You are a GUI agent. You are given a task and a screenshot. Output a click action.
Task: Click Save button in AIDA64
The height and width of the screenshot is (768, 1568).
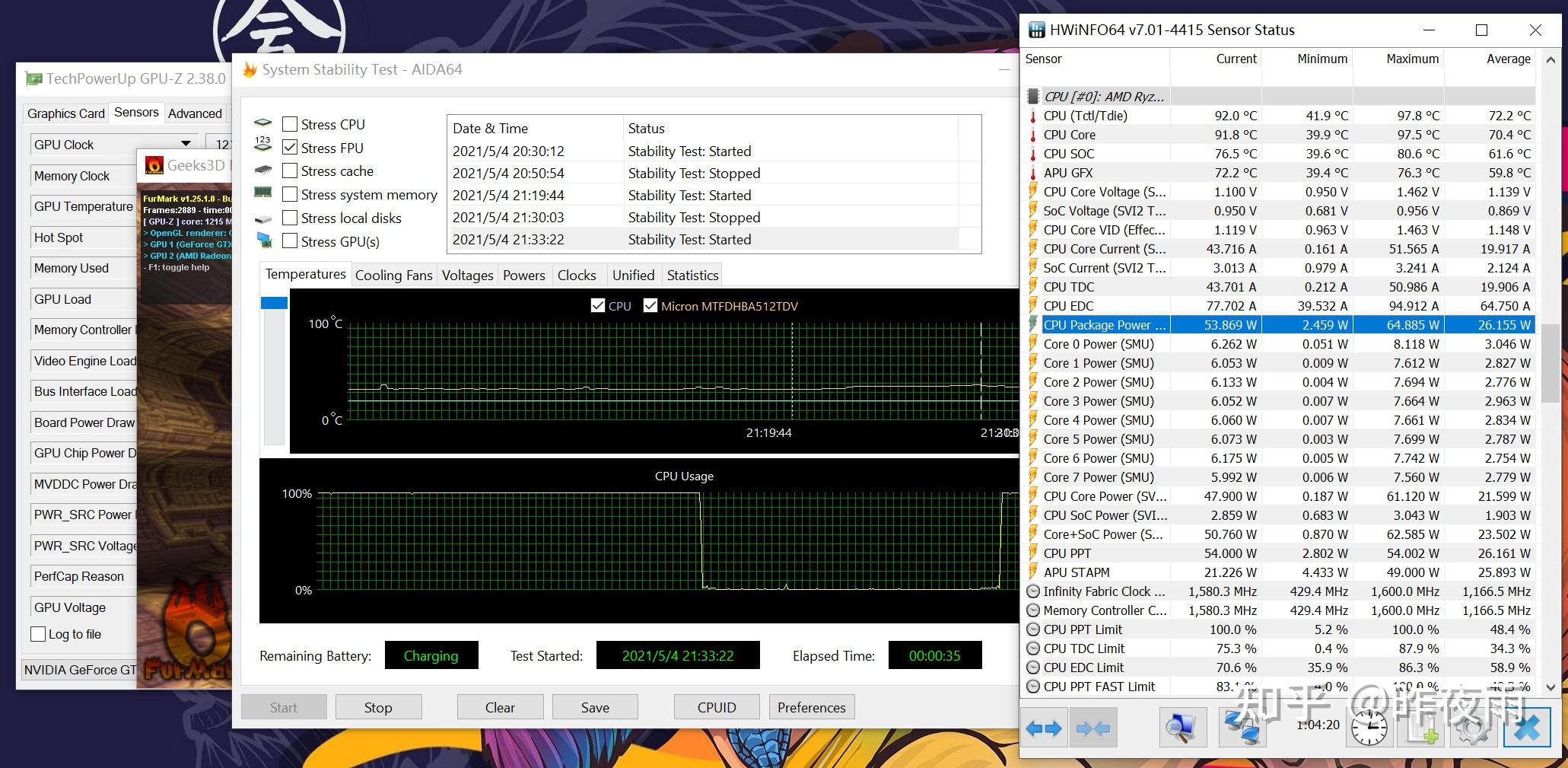coord(595,707)
